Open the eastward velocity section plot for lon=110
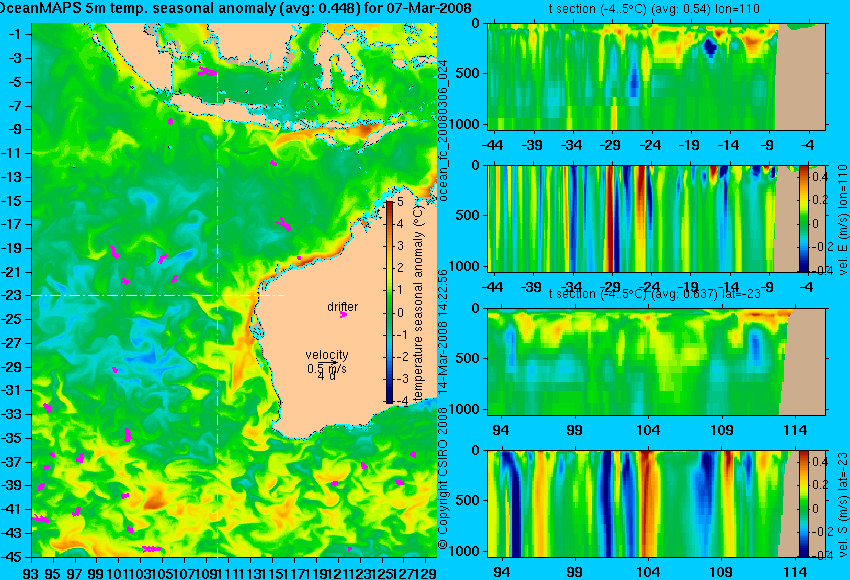 (656, 218)
